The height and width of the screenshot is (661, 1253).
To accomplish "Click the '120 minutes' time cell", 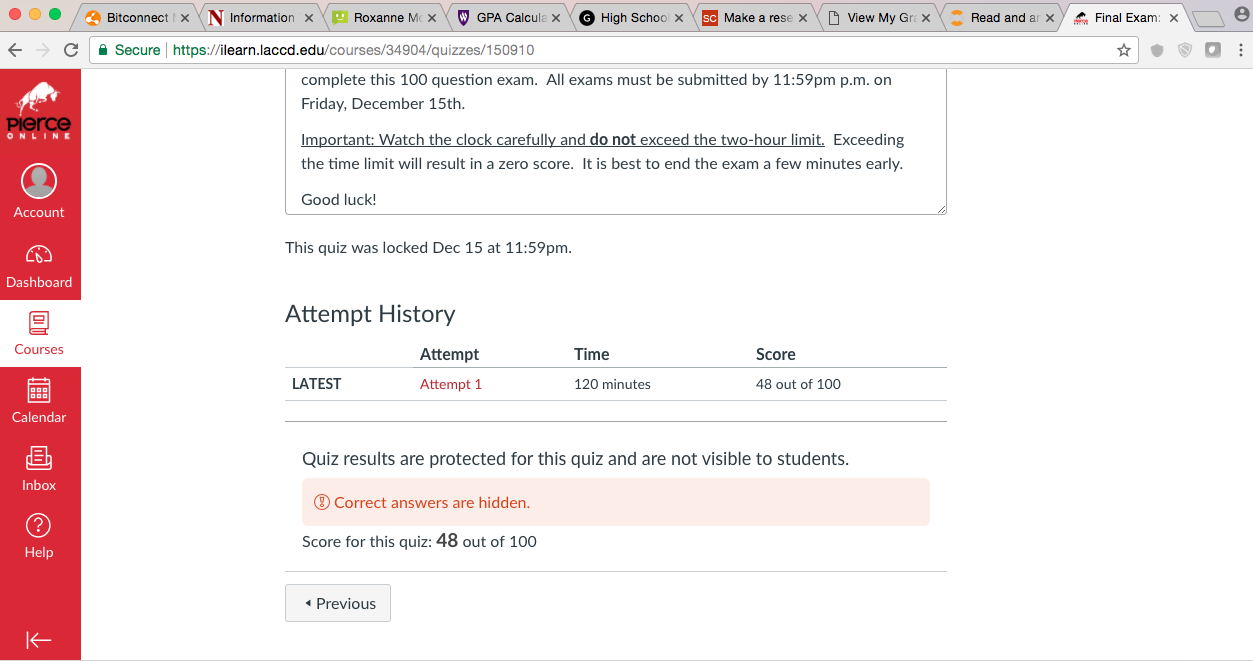I will click(x=612, y=384).
